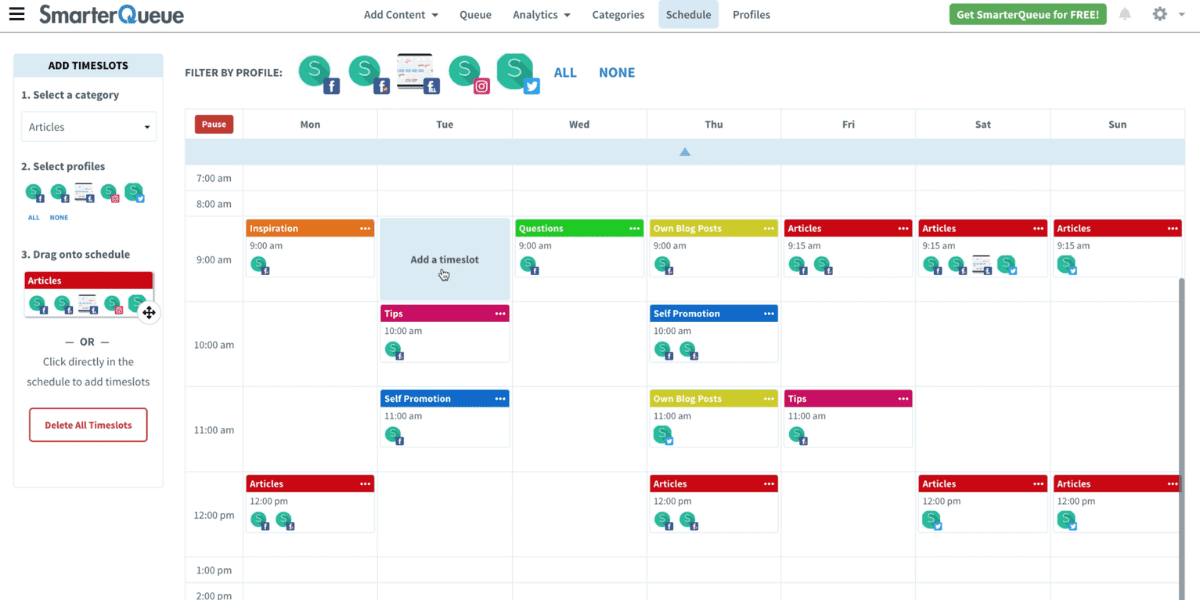This screenshot has height=600, width=1200.
Task: Toggle Twitter profile in Select profiles sidebar
Action: point(134,193)
